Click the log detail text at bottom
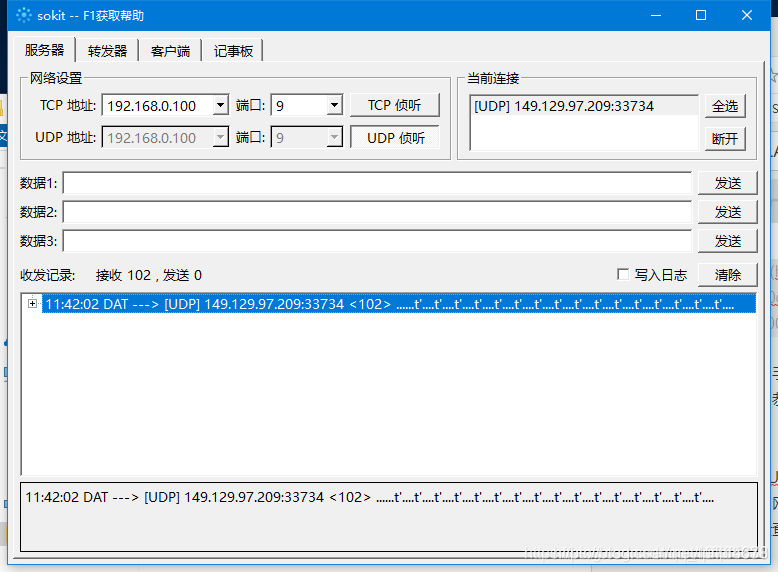778x572 pixels. (370, 497)
